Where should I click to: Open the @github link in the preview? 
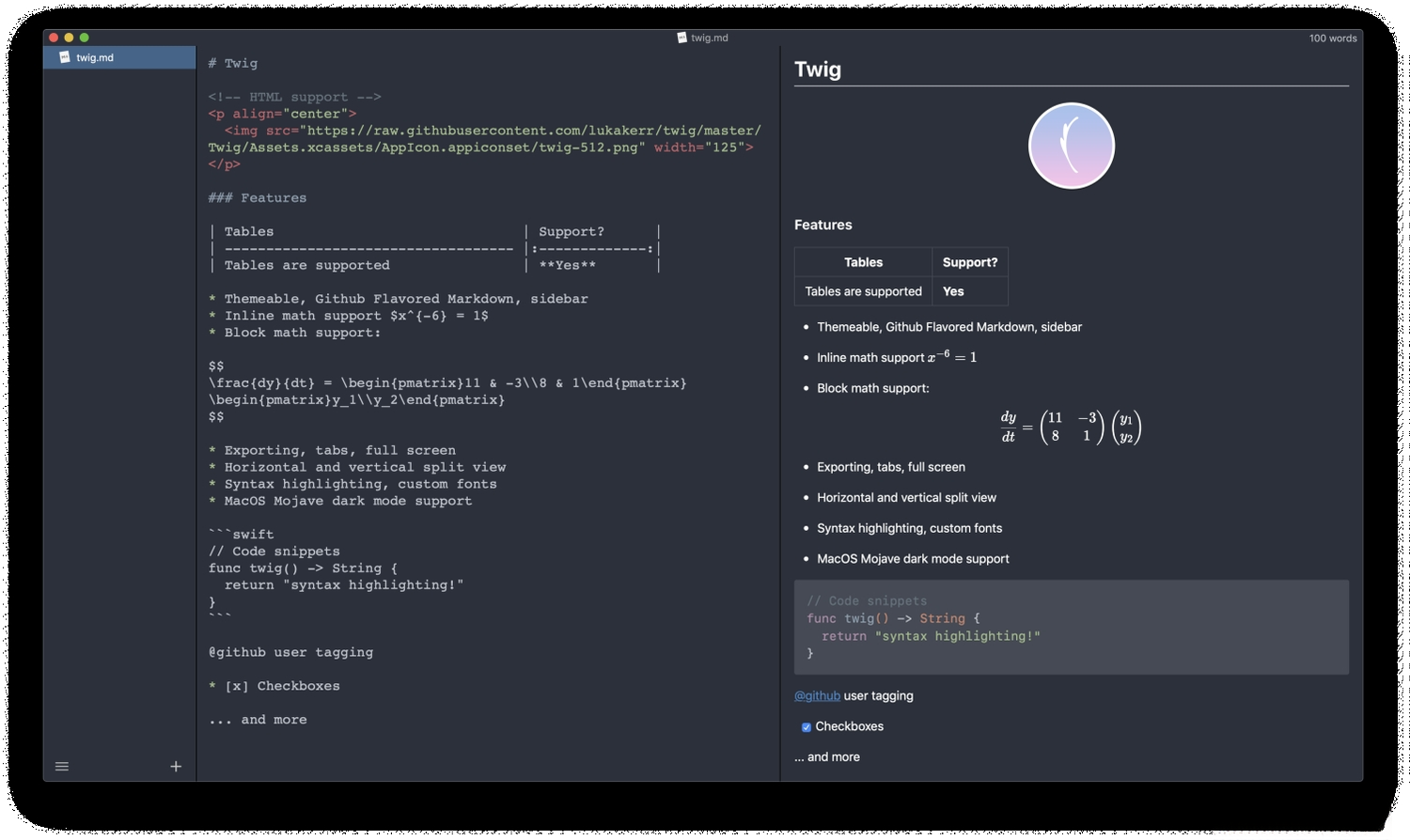(x=817, y=696)
